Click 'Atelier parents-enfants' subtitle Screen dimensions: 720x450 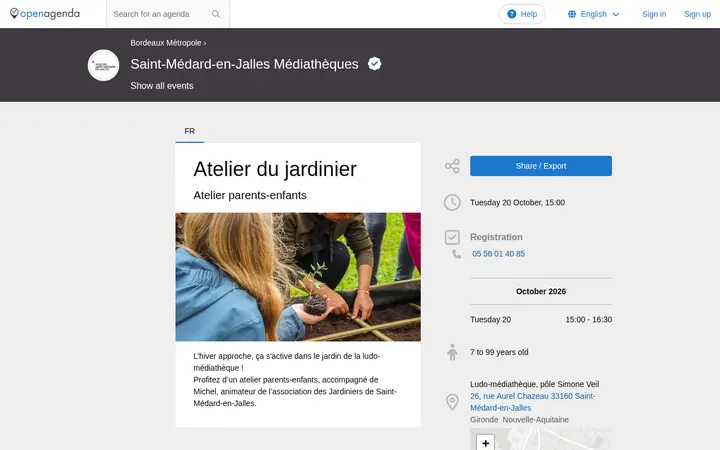click(x=250, y=195)
